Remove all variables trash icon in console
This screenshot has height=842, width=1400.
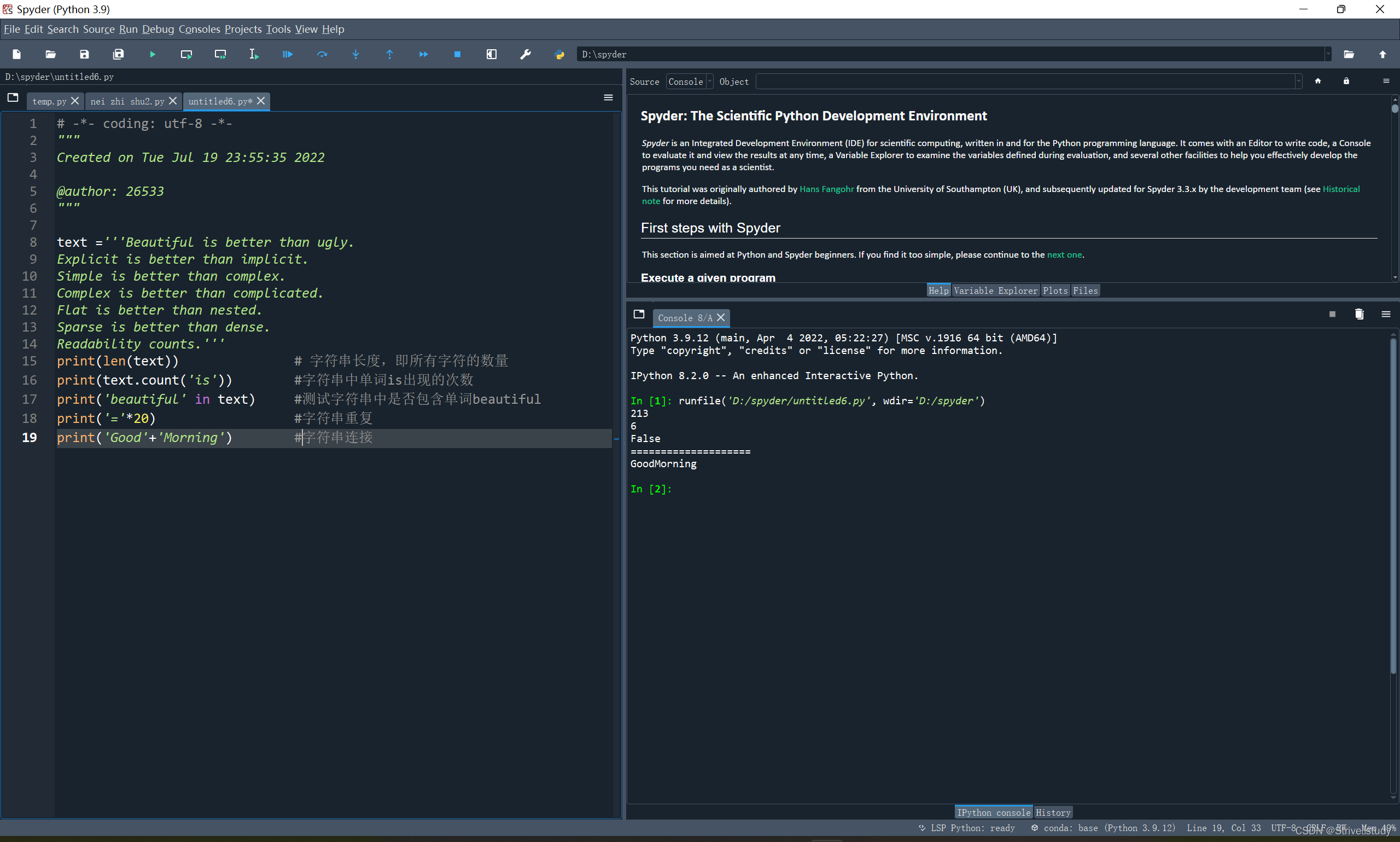tap(1358, 315)
